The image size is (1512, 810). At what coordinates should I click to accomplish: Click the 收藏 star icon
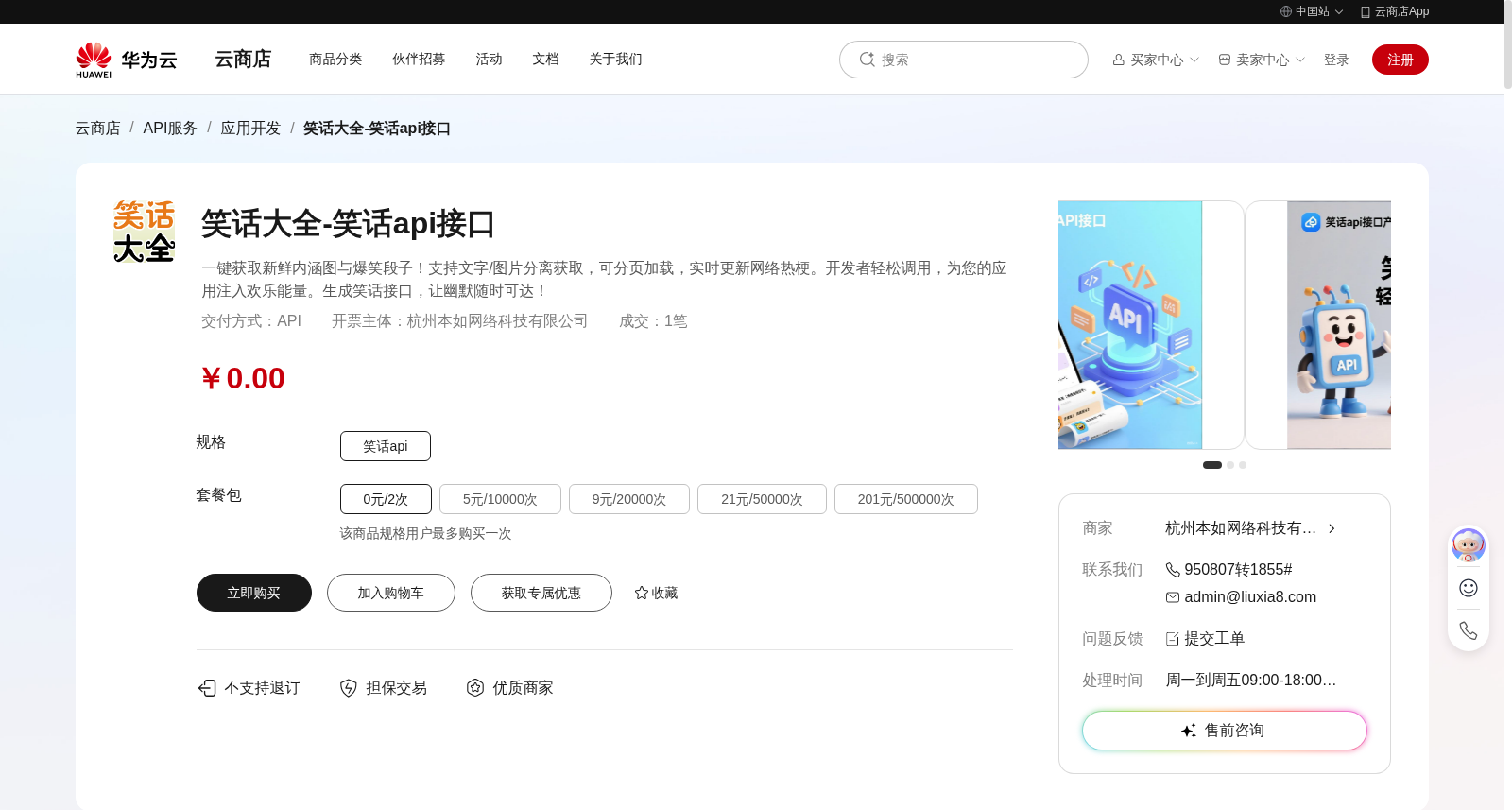coord(642,593)
